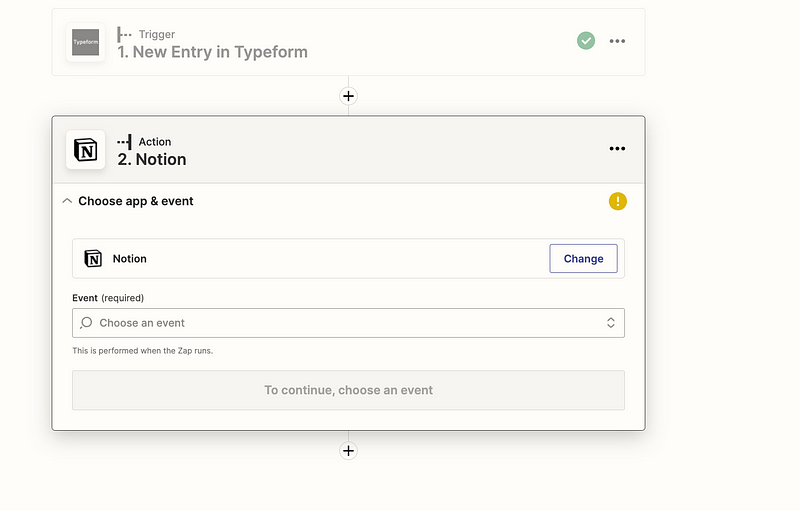This screenshot has height=511, width=800.
Task: Click the small Notion icon in app row
Action: pyautogui.click(x=93, y=259)
